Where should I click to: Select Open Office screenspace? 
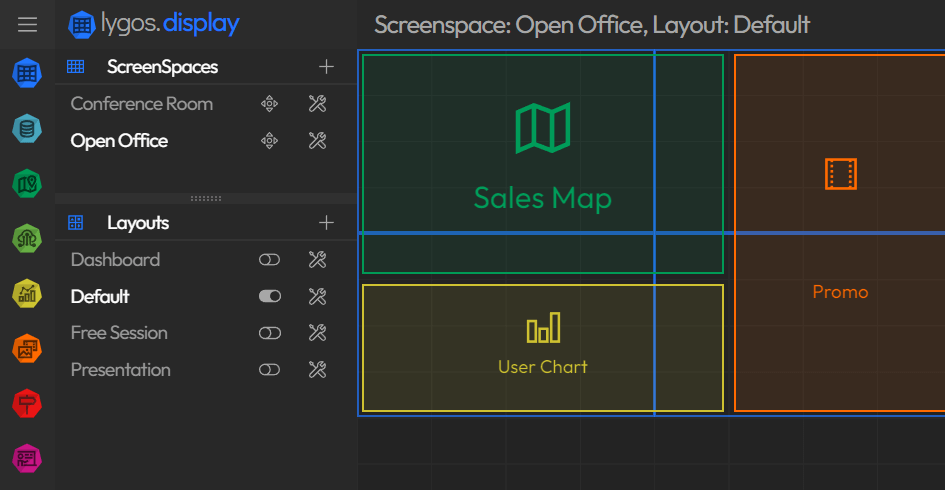pyautogui.click(x=119, y=140)
